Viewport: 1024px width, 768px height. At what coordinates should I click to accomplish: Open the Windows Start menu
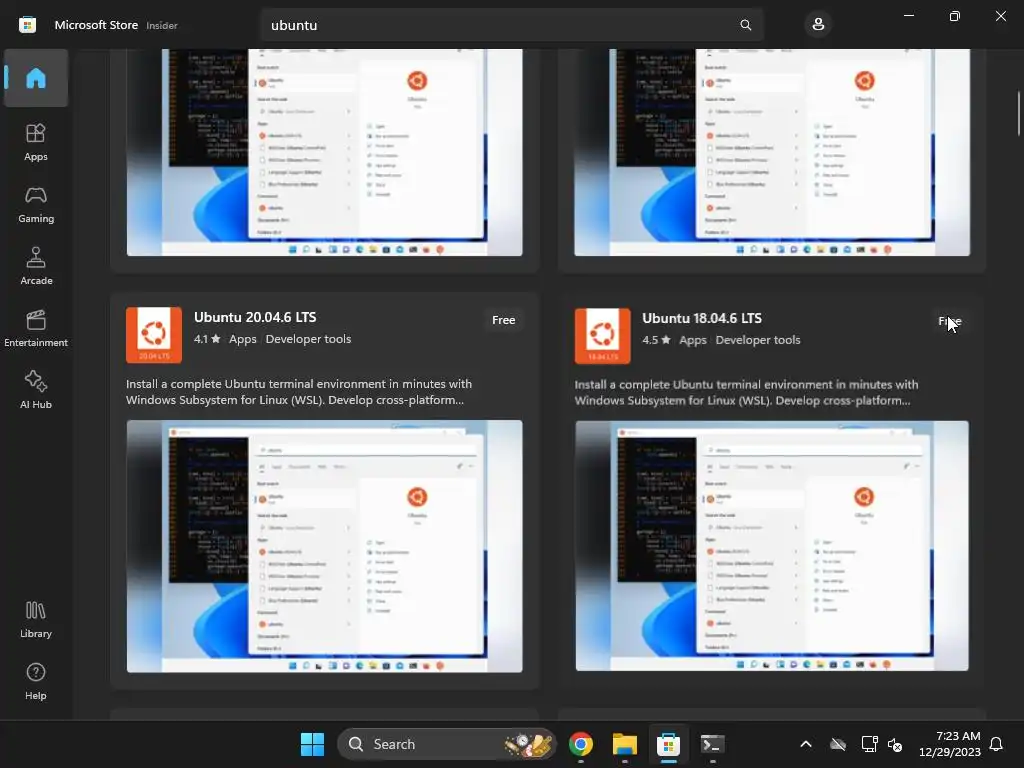[312, 744]
